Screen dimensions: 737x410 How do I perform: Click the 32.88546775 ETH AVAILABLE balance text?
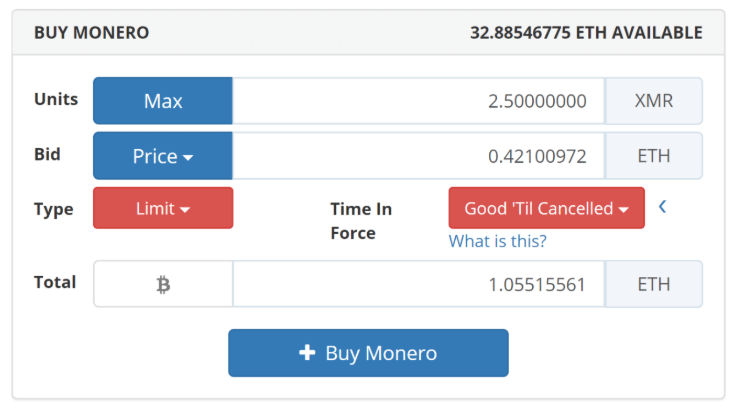pos(586,33)
